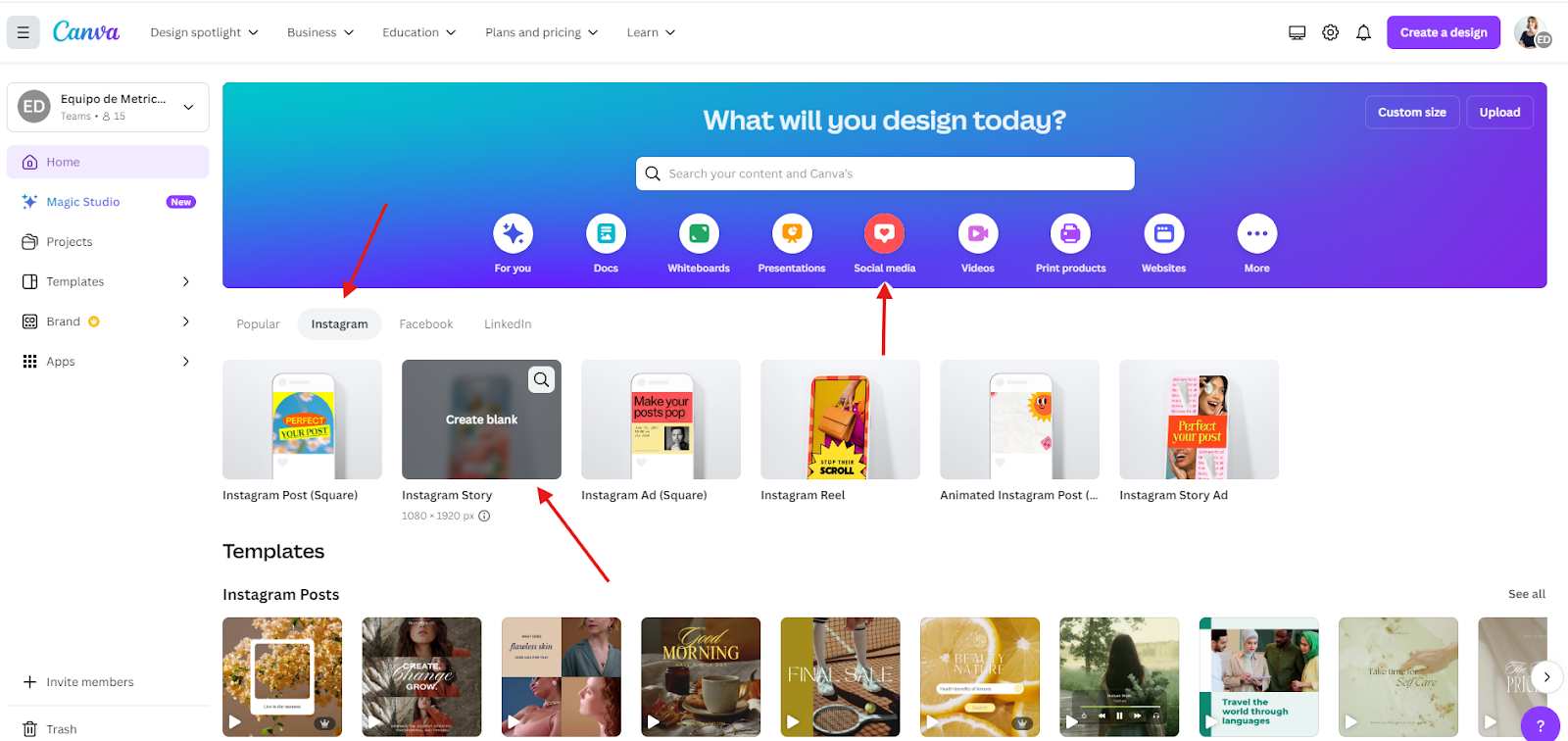This screenshot has width=1568, height=741.
Task: Open the settings gear icon
Action: point(1330,32)
